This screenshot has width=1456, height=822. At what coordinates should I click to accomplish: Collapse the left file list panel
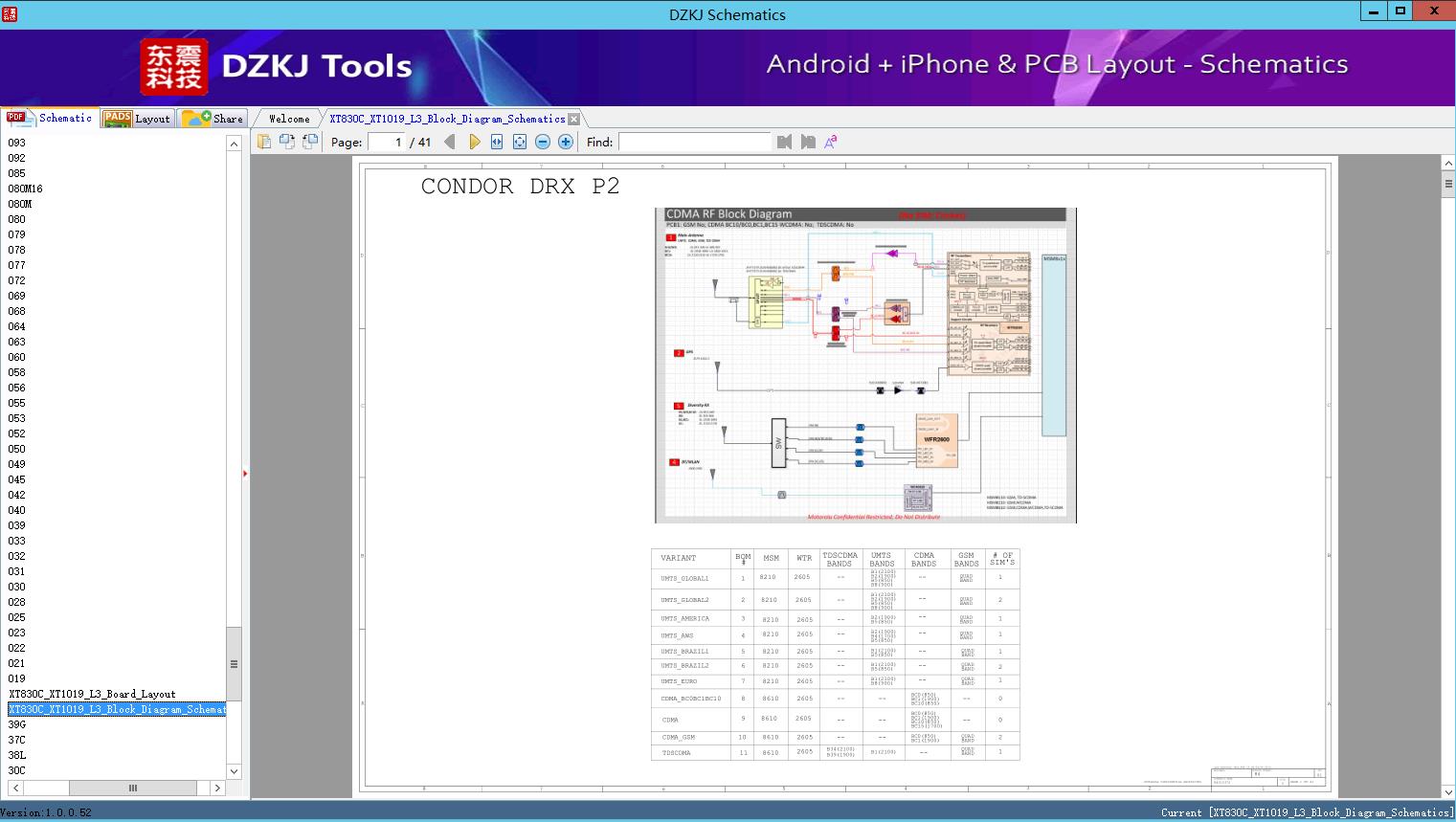point(245,474)
